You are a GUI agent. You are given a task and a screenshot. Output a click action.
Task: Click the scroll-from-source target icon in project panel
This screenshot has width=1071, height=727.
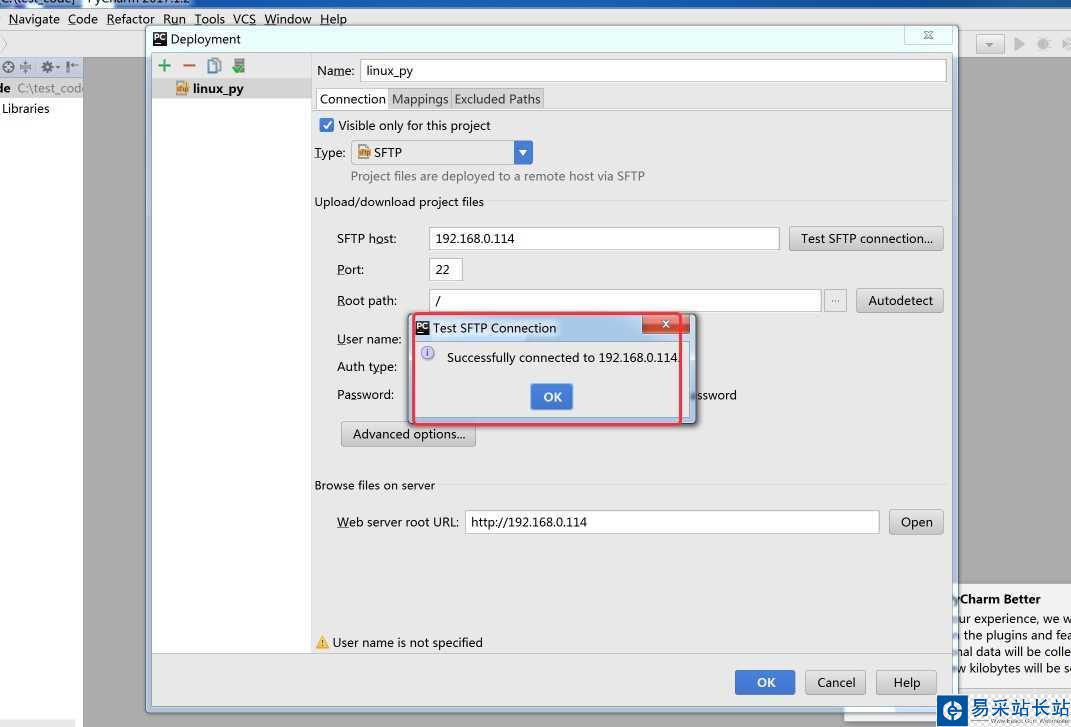tap(8, 67)
